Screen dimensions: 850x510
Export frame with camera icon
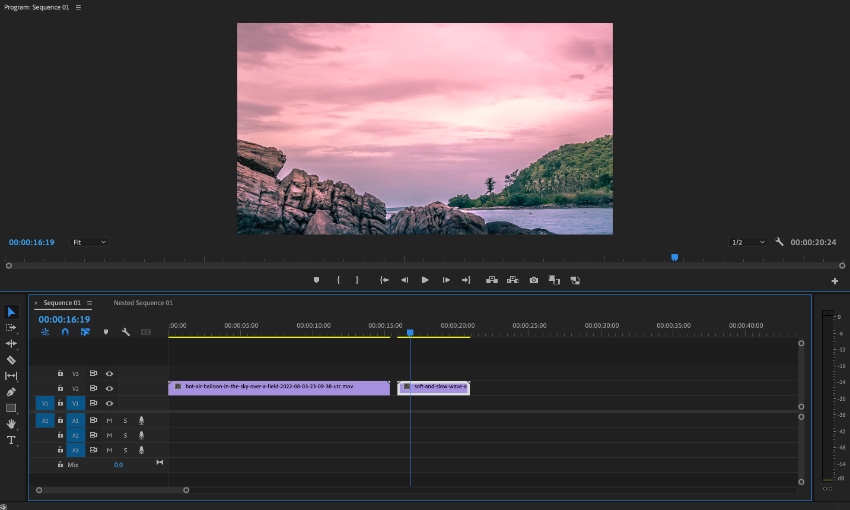(x=534, y=280)
